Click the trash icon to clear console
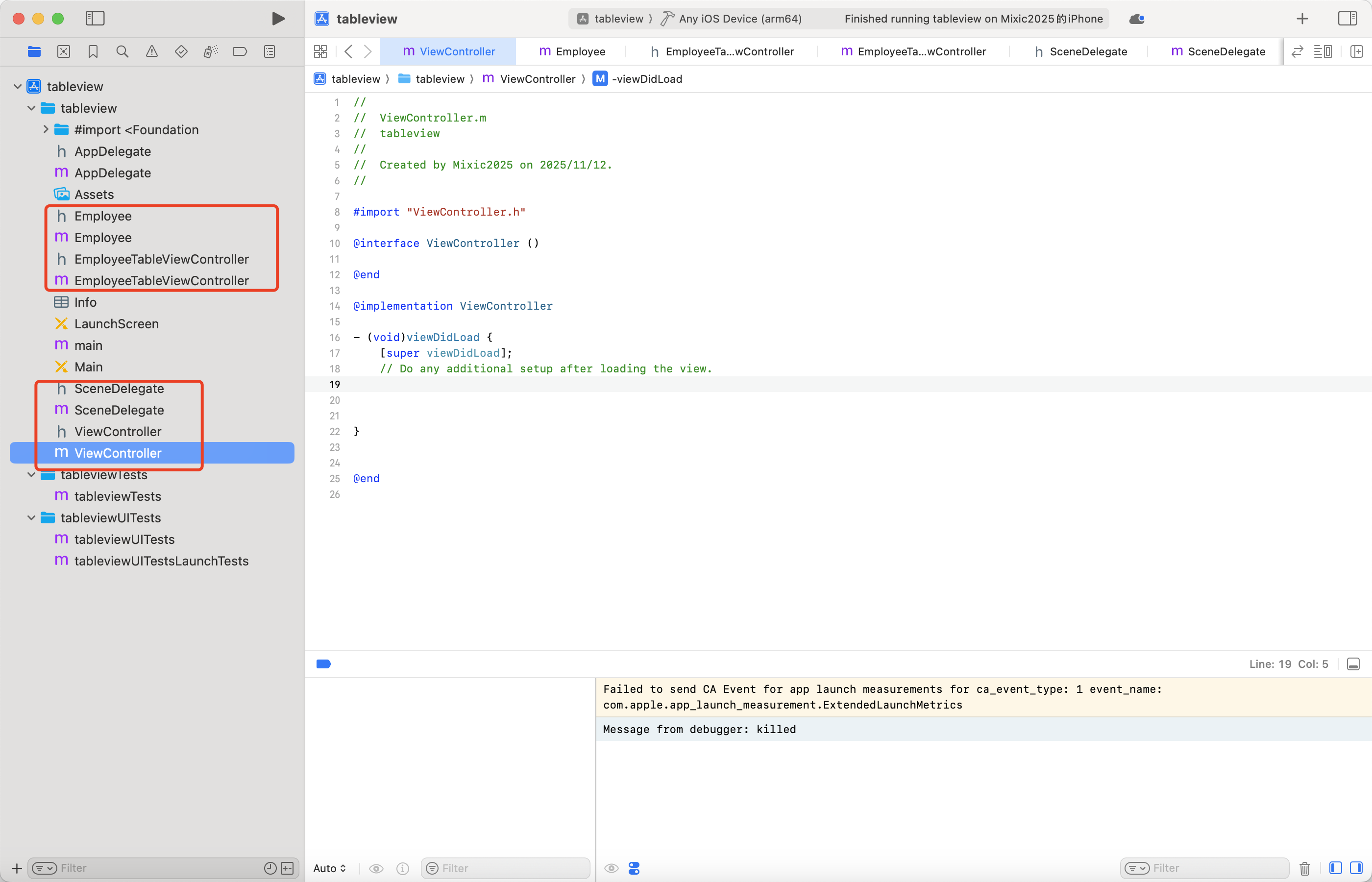 pyautogui.click(x=1304, y=868)
